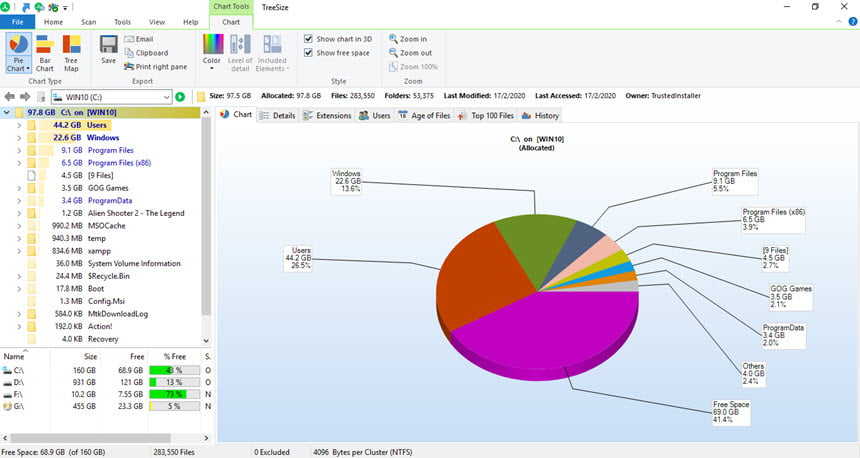The width and height of the screenshot is (860, 458).
Task: Select the MSOCache folder
Action: click(106, 226)
